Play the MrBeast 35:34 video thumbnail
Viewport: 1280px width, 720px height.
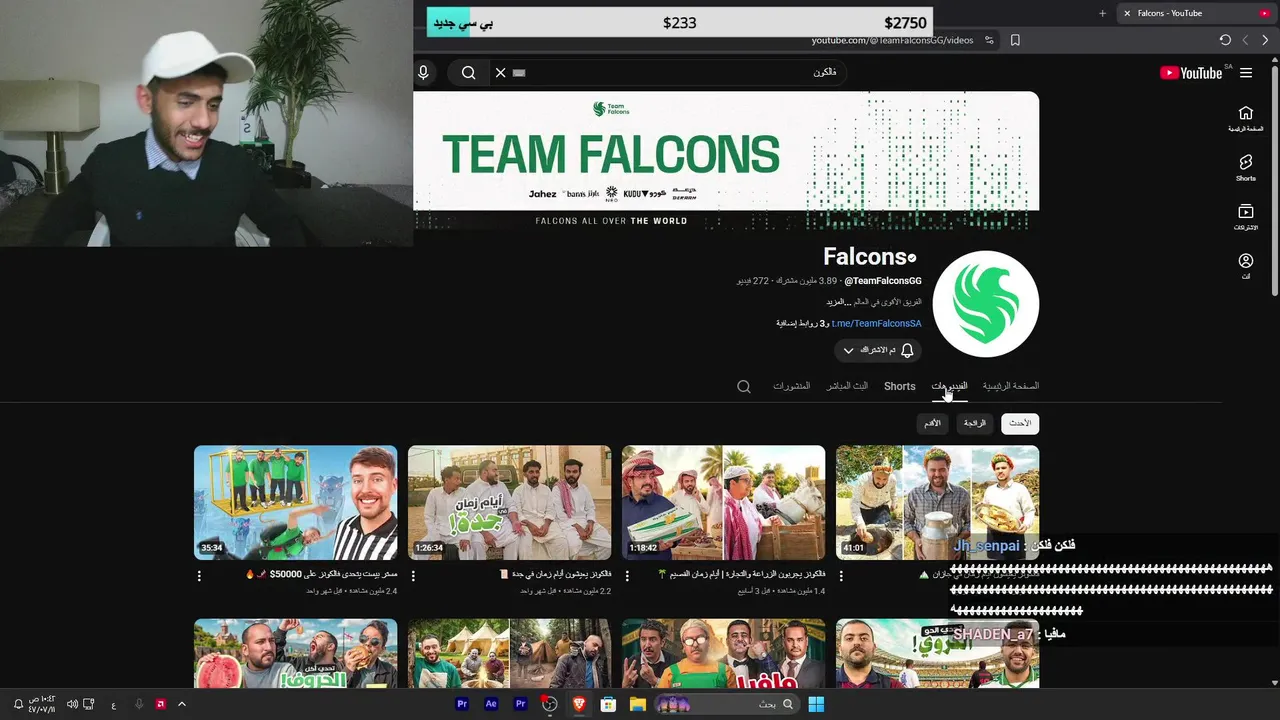[x=295, y=502]
